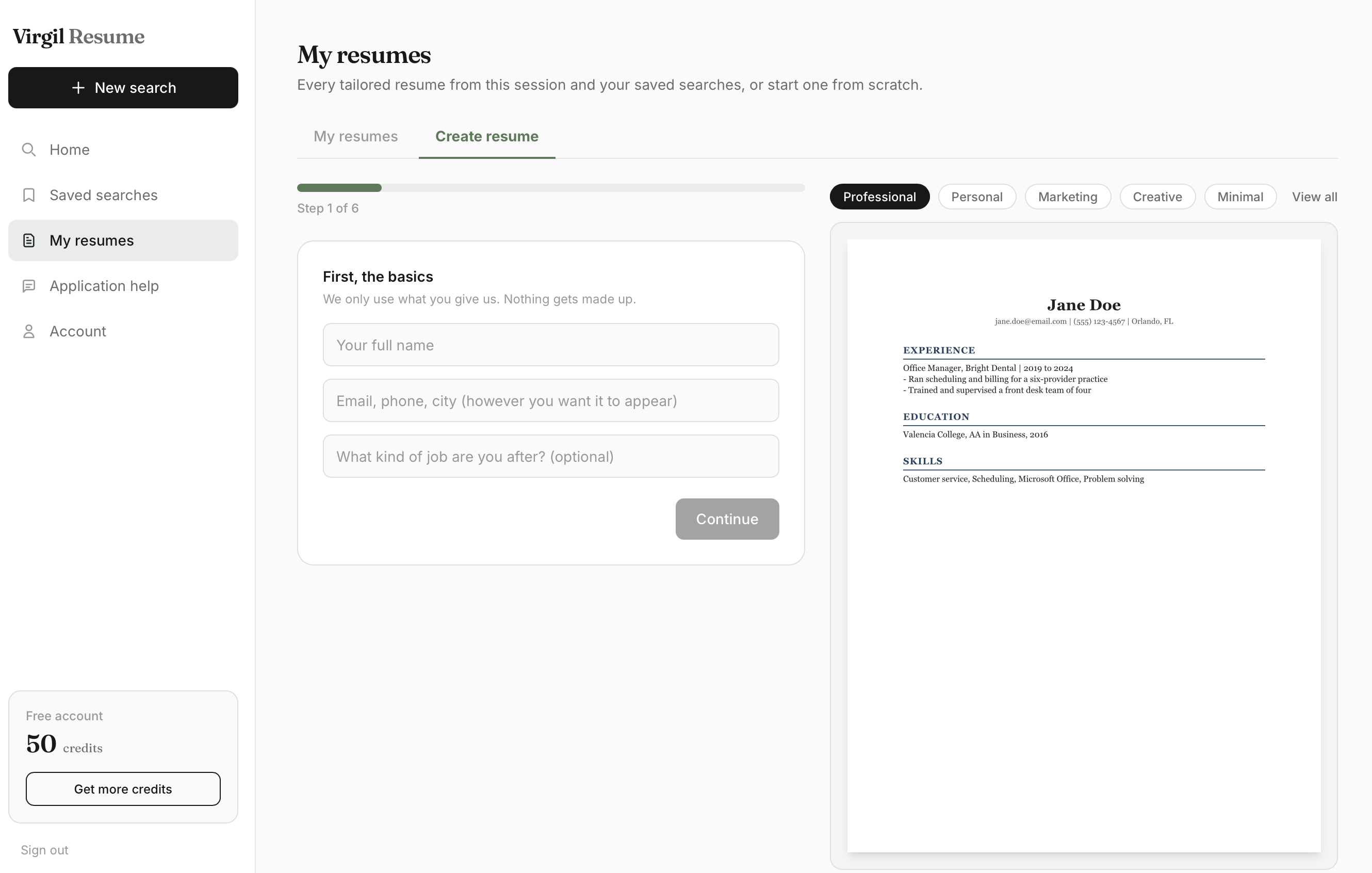Click the Application help chat icon

tap(28, 285)
